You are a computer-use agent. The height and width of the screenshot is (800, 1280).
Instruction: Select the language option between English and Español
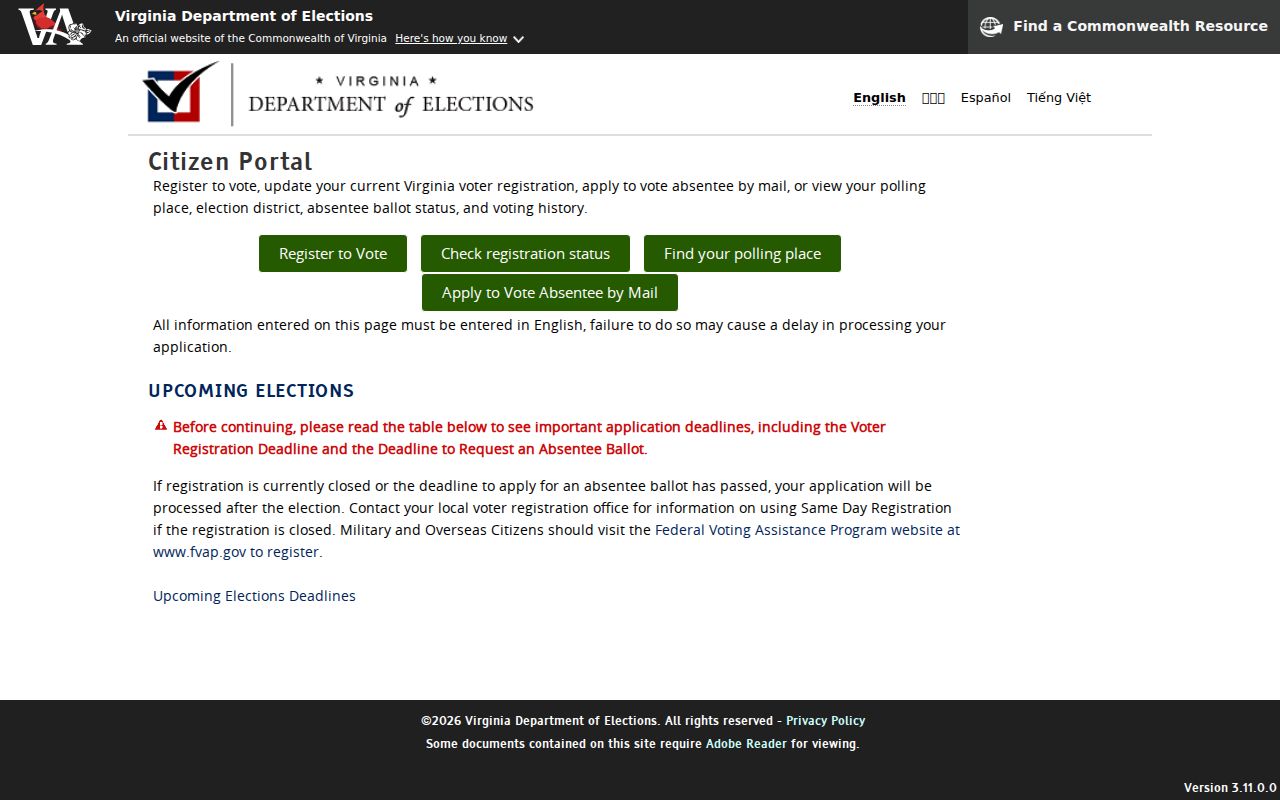(x=933, y=98)
